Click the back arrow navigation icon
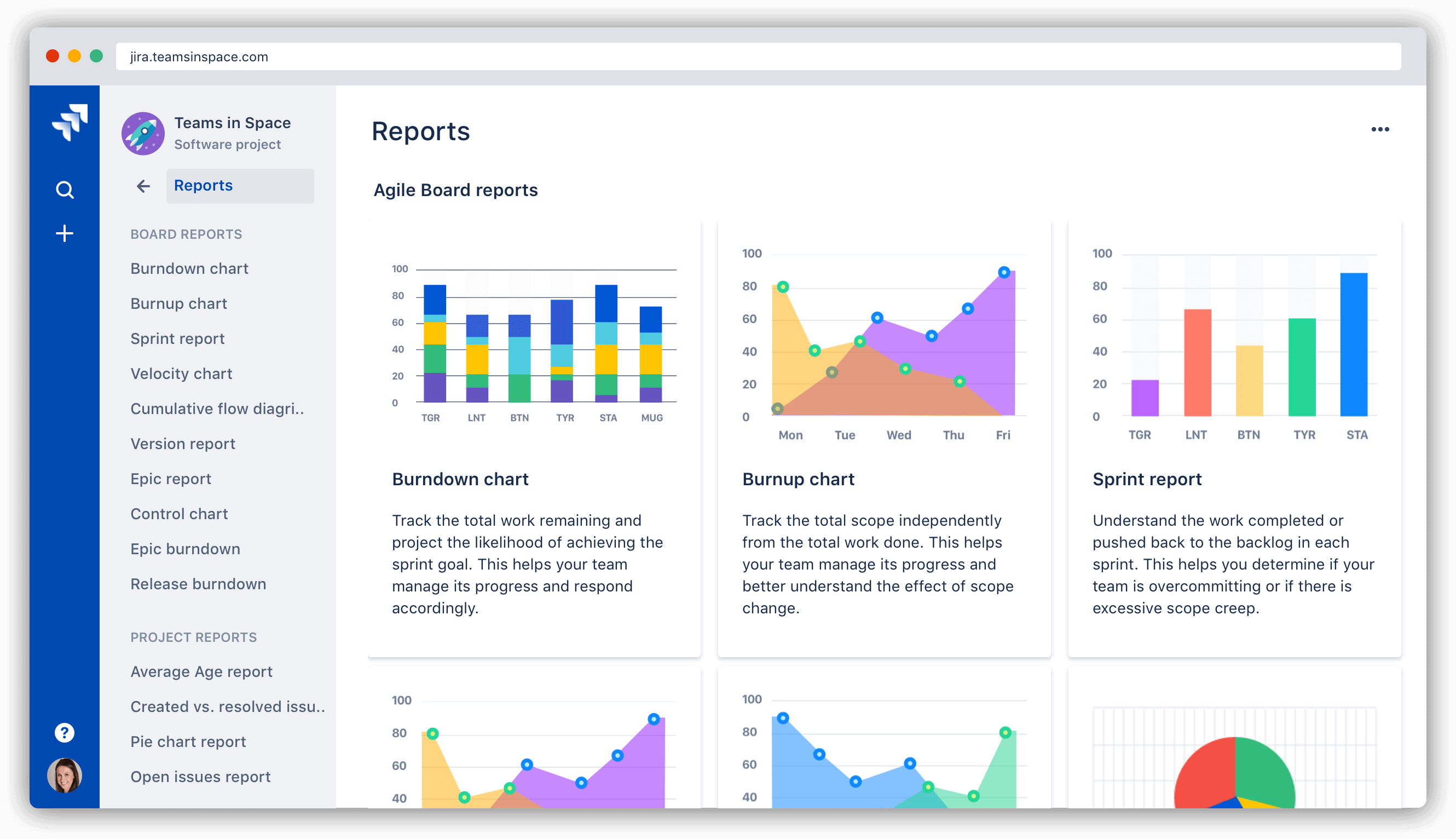 [x=143, y=185]
